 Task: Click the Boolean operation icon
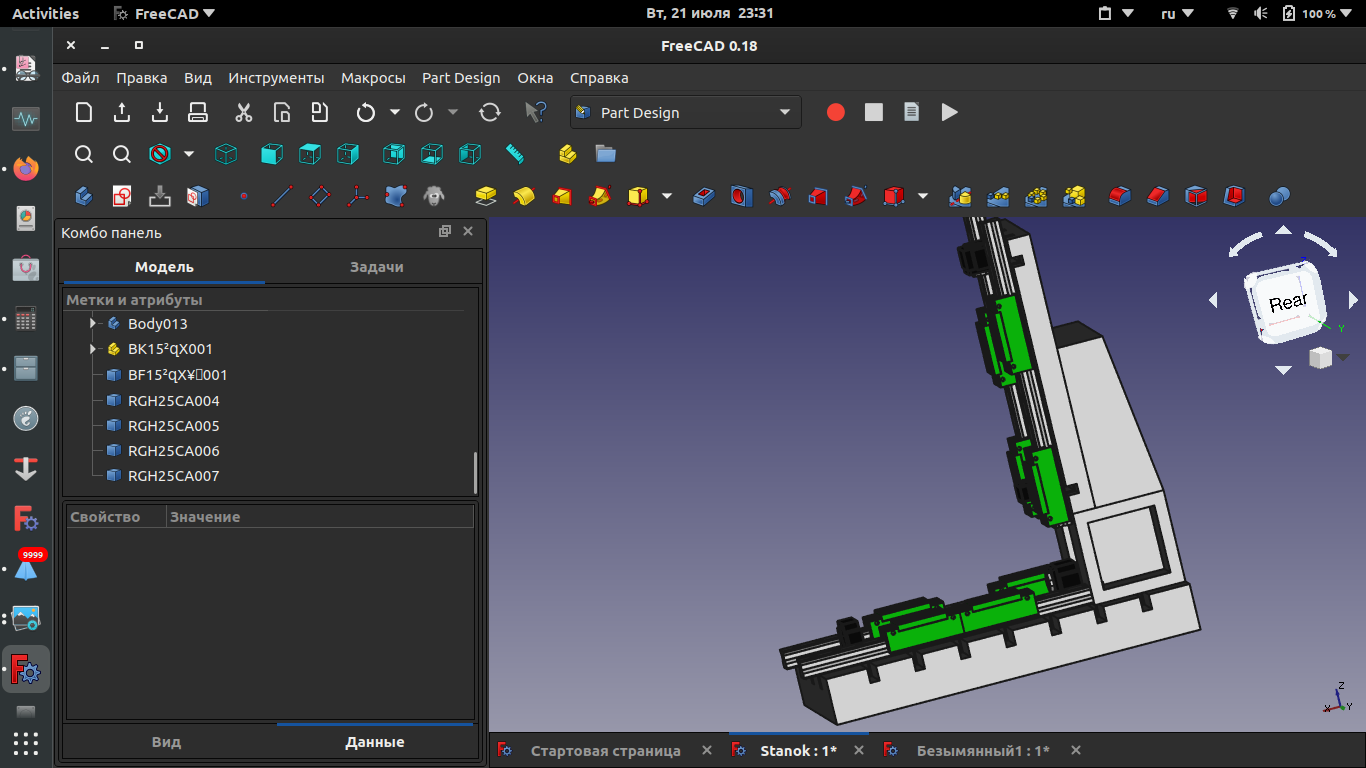tap(1279, 196)
